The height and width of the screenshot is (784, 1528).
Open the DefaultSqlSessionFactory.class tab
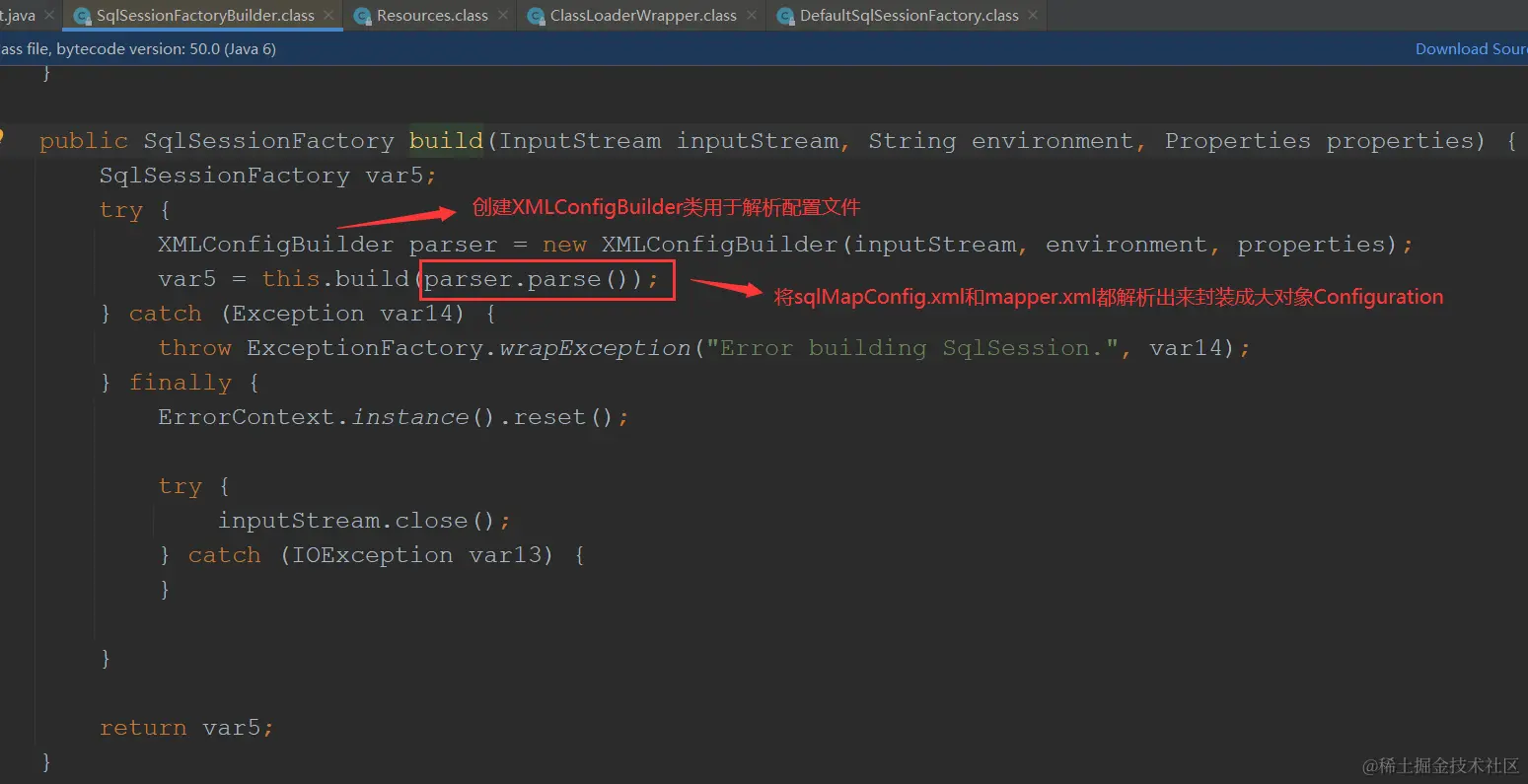909,16
